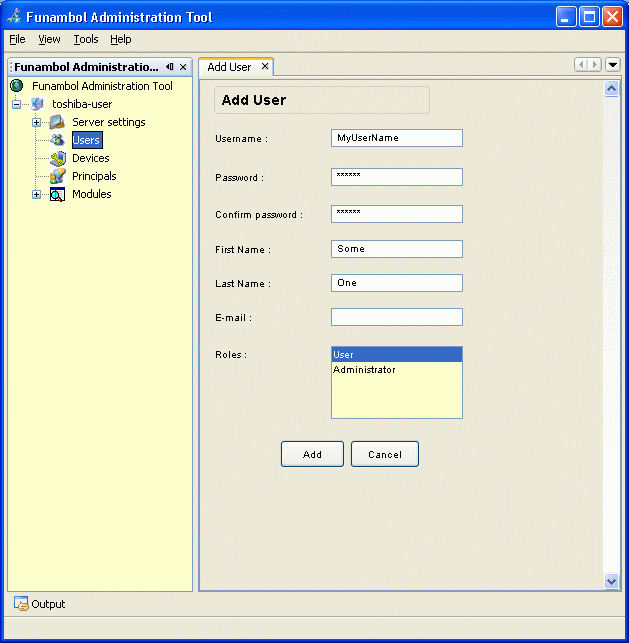Select Server settings tree item
Viewport: 629px width, 643px height.
tap(109, 122)
